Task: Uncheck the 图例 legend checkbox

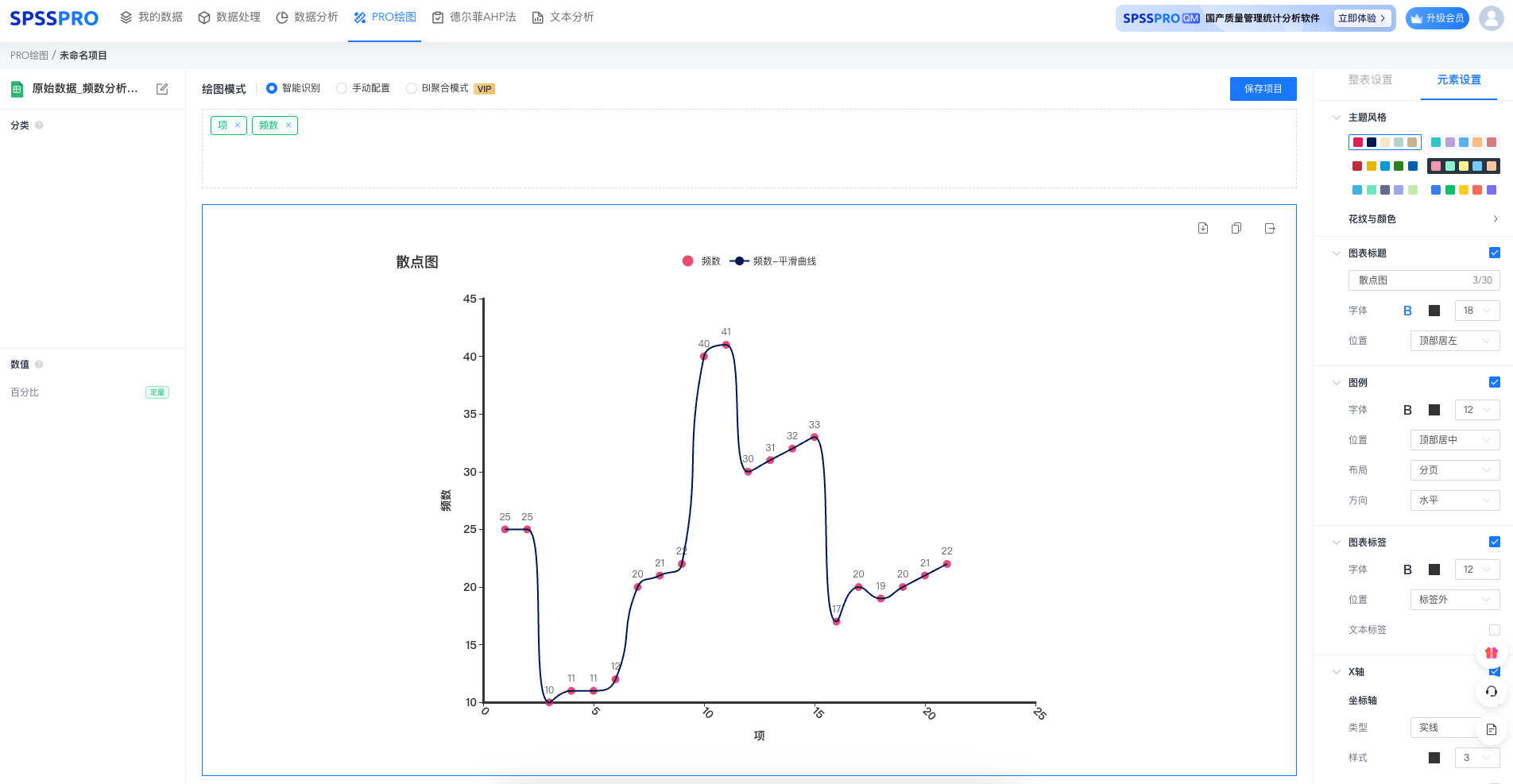Action: pyautogui.click(x=1494, y=382)
